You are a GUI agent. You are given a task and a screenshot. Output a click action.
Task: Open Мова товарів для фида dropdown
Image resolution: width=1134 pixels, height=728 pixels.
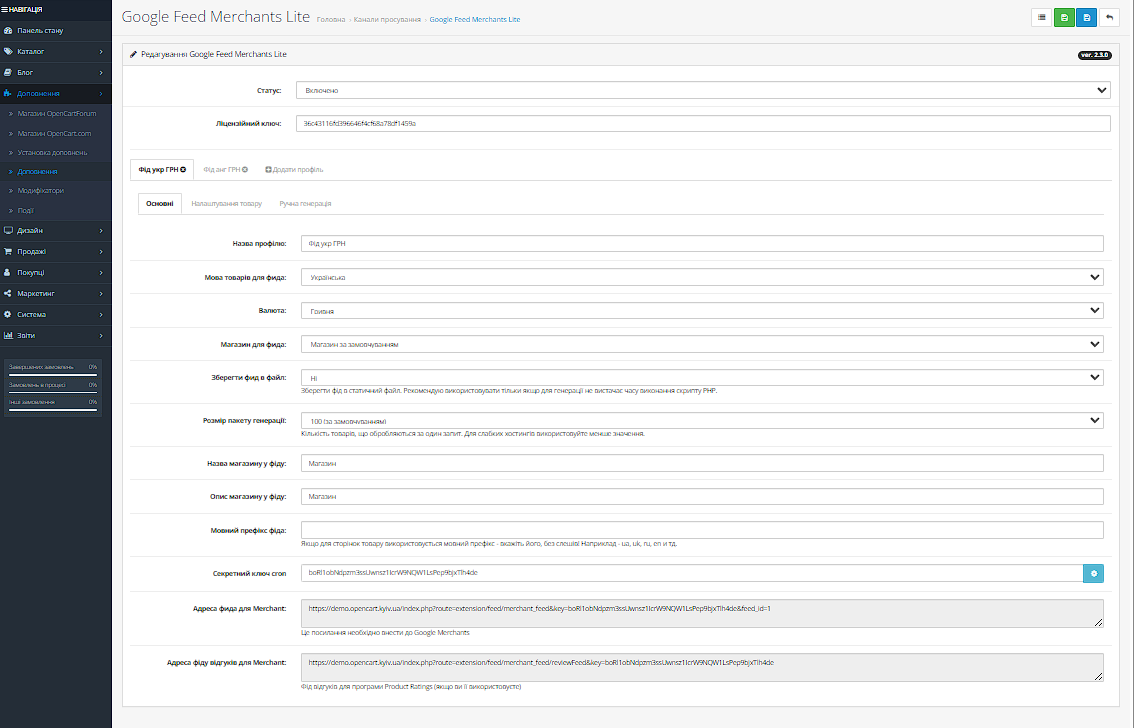click(702, 277)
